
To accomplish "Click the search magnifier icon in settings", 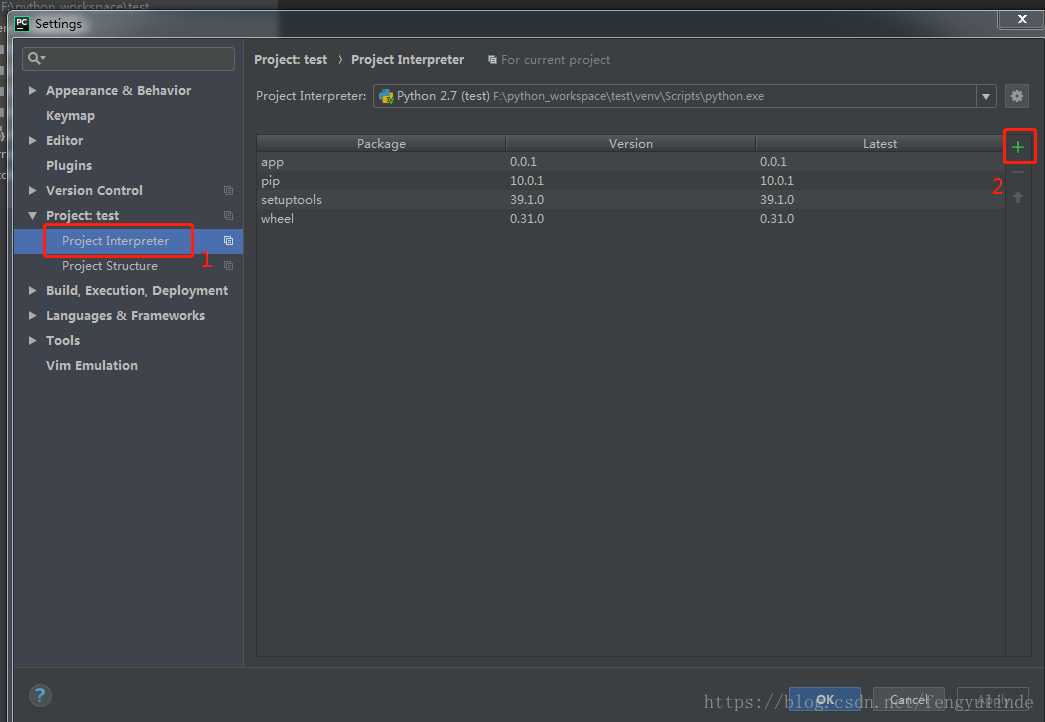I will pyautogui.click(x=35, y=59).
